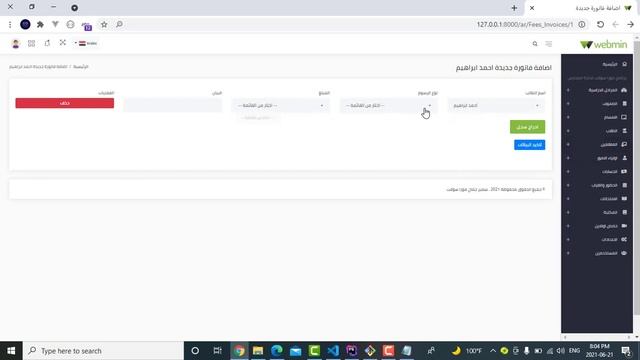Open the language flag dropdown
This screenshot has height=360, width=640.
click(x=87, y=43)
